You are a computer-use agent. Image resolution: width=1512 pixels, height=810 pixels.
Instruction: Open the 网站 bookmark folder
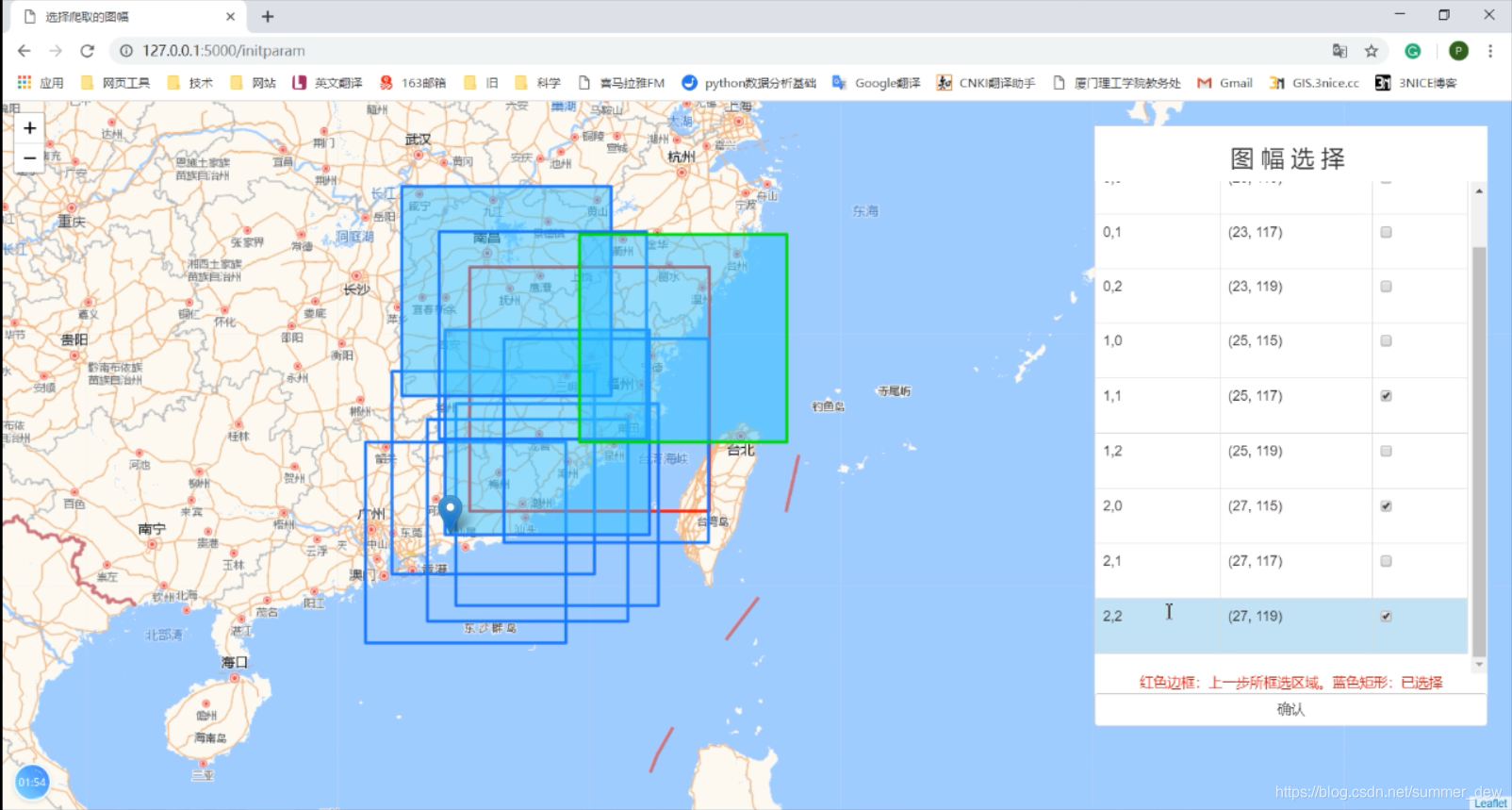coord(253,83)
